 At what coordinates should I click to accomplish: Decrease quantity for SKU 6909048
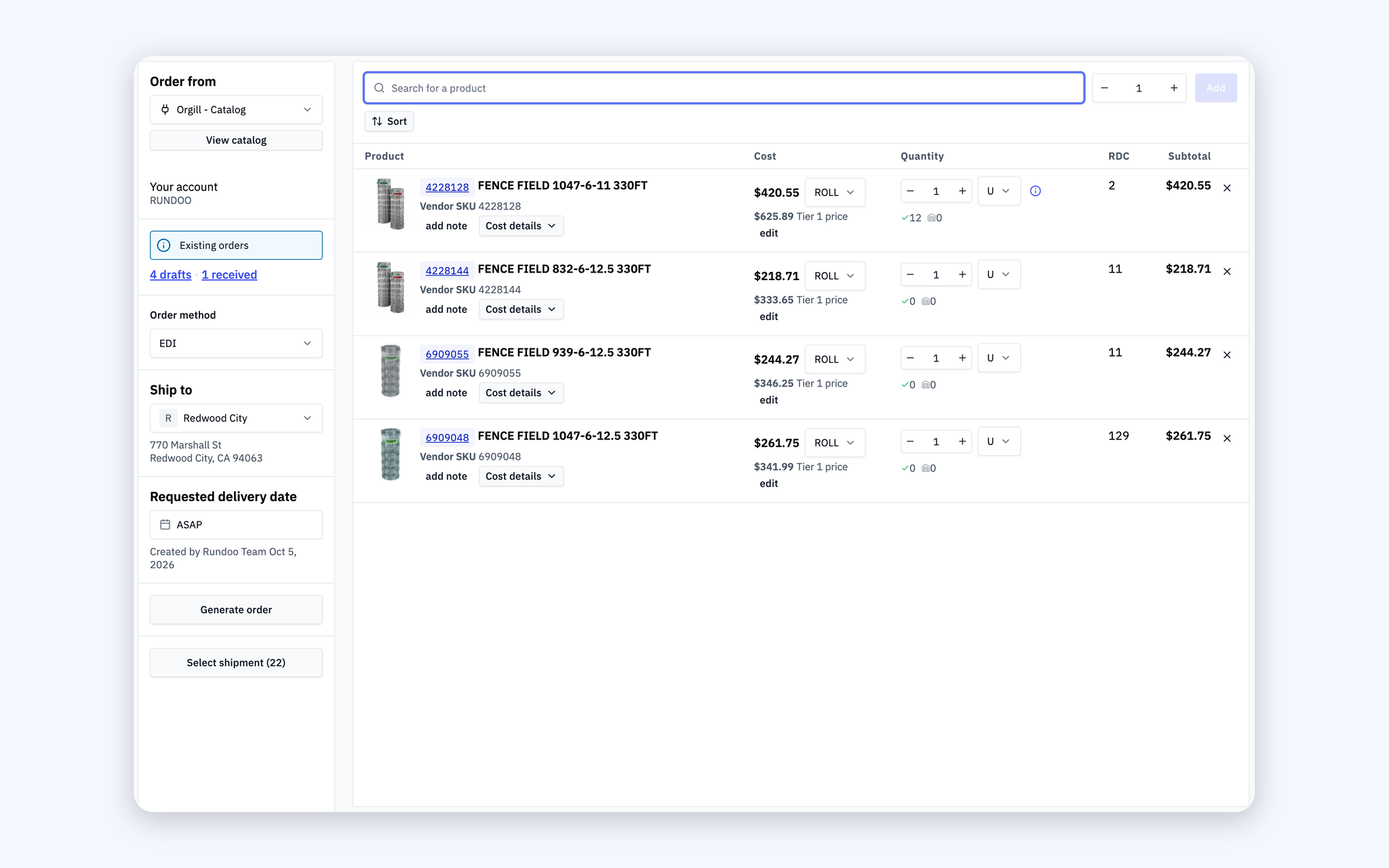coord(910,441)
